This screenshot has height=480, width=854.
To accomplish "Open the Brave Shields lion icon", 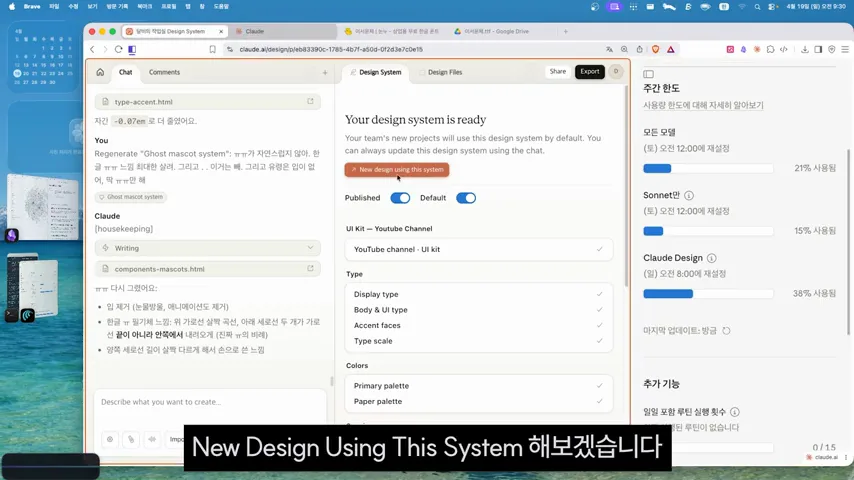I will [656, 49].
